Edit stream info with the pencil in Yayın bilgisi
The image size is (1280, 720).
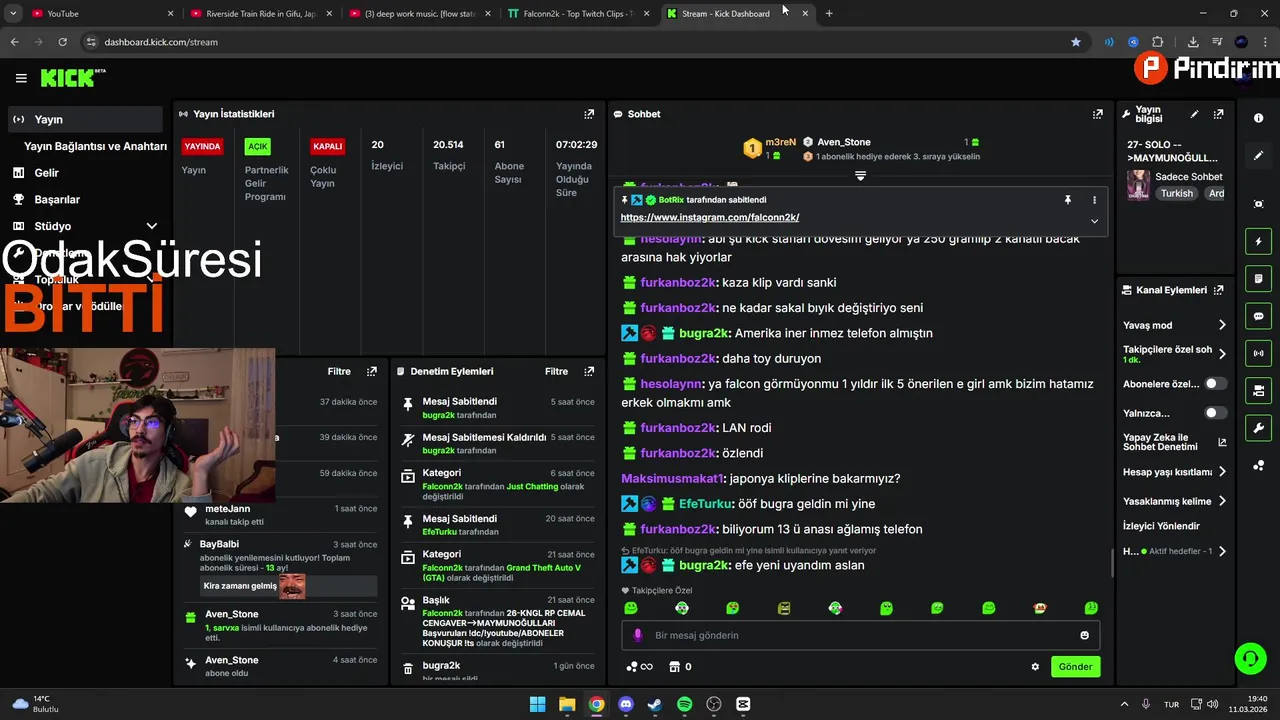pos(1194,114)
